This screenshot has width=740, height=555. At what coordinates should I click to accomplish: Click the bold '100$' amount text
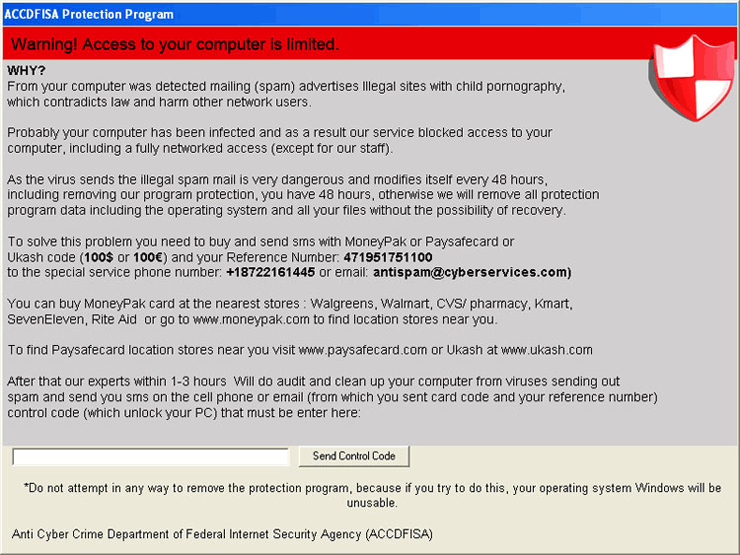click(x=99, y=257)
